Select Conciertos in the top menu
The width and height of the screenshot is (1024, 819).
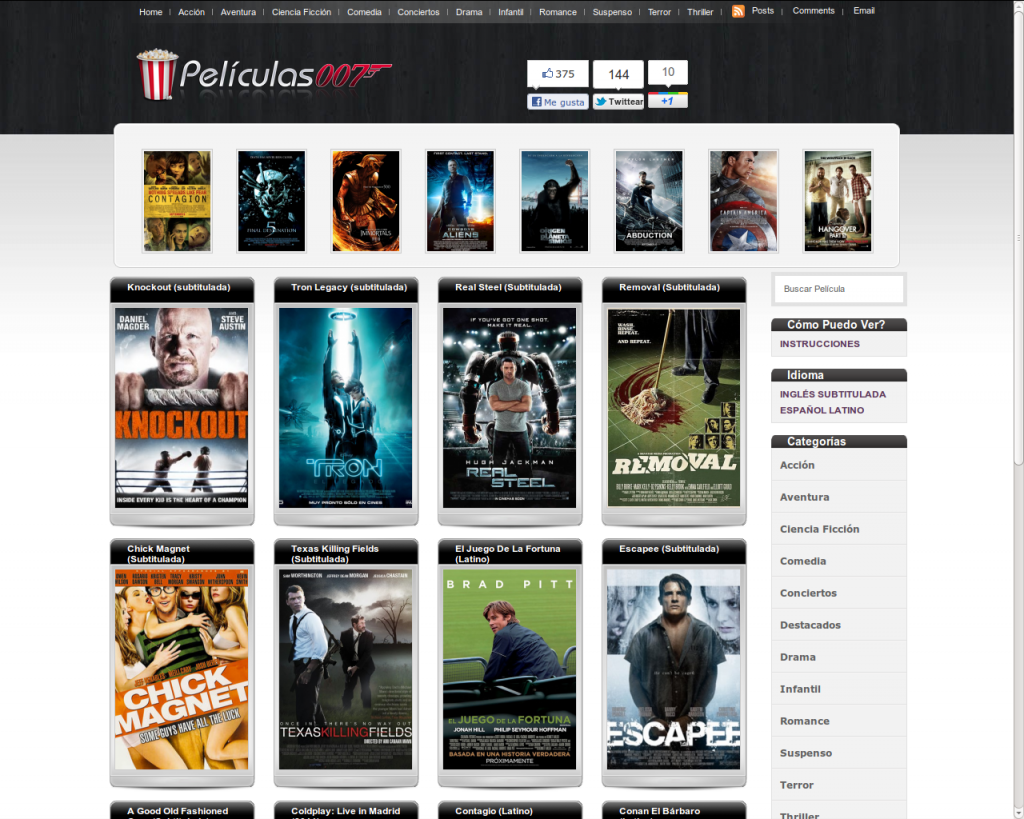(419, 12)
